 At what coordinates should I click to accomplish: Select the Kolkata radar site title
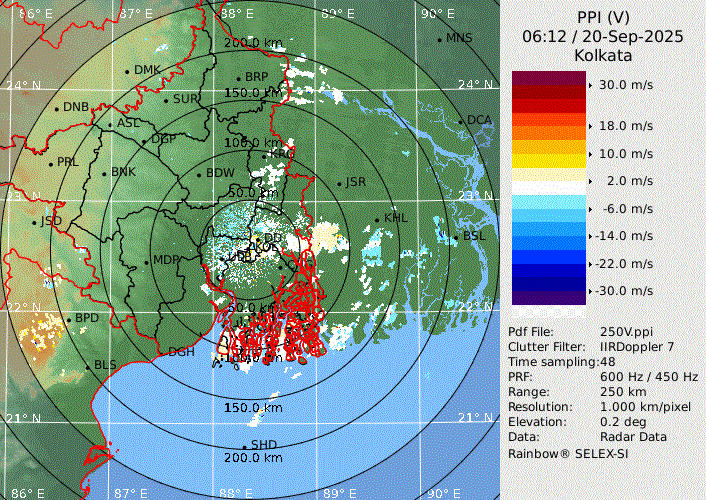pos(602,54)
